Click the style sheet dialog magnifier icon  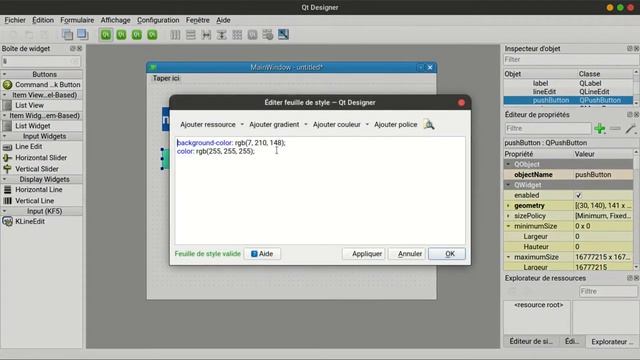pyautogui.click(x=429, y=124)
